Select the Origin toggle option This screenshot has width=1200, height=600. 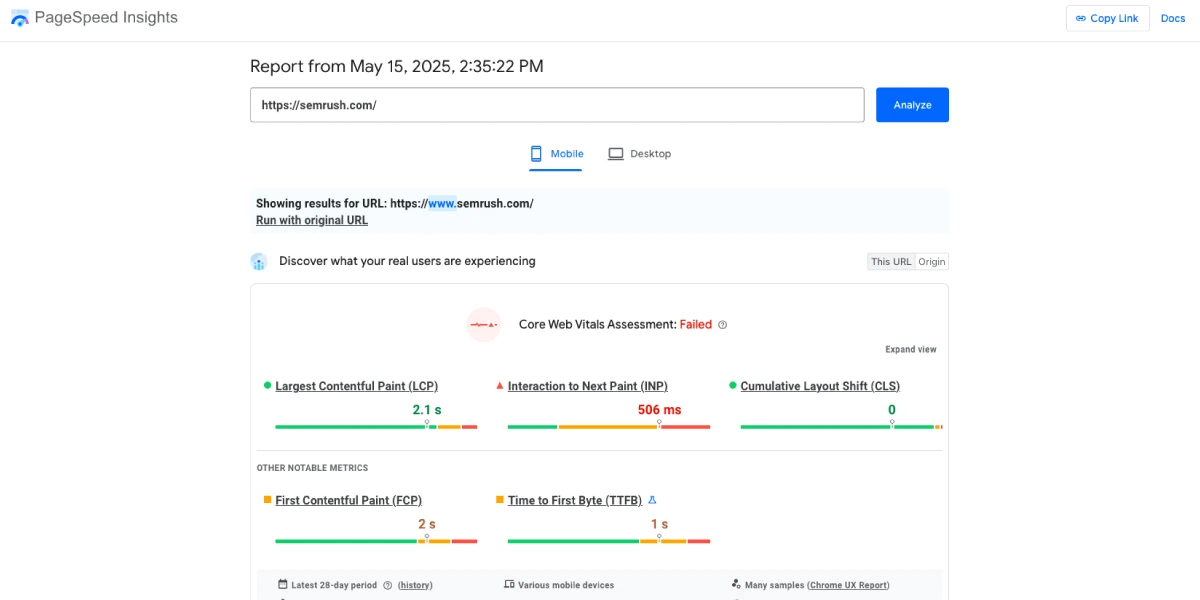click(932, 262)
